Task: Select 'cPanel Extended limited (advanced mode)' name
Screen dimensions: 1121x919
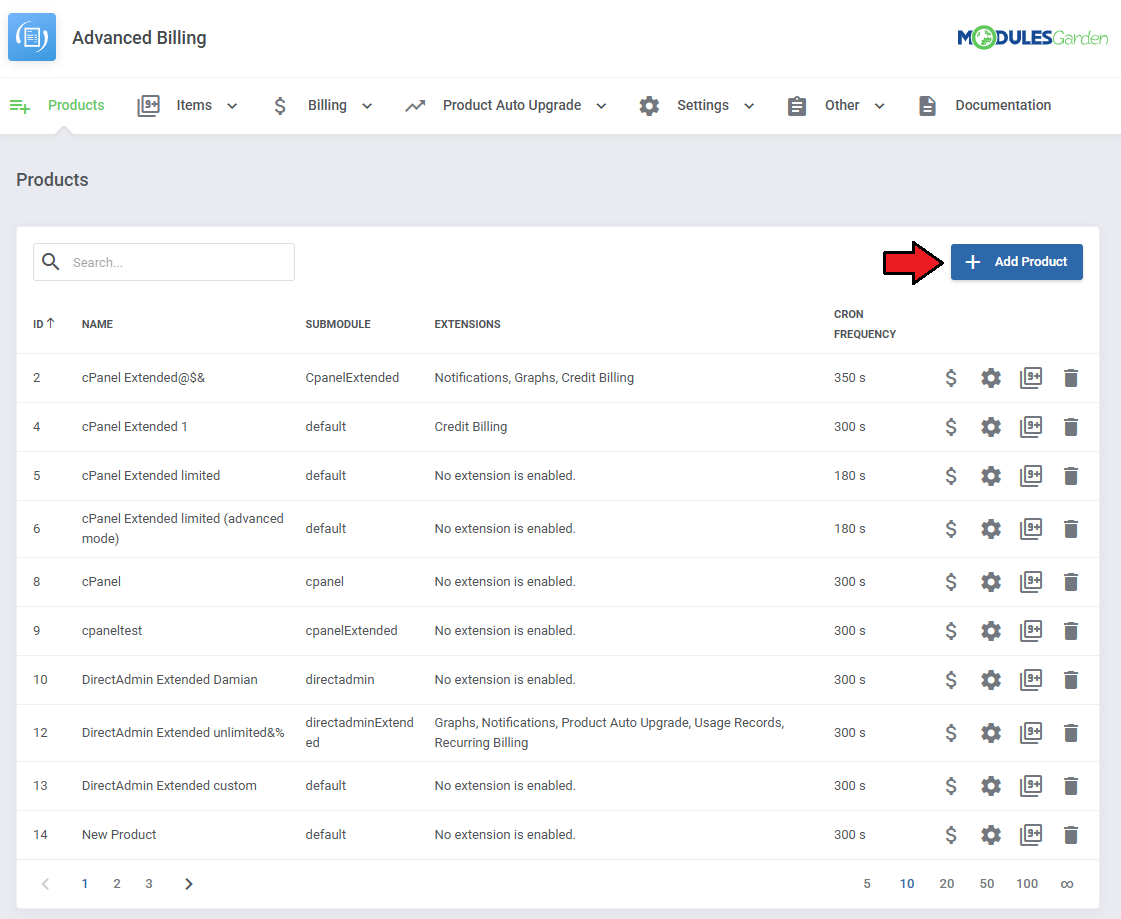Action: (182, 529)
